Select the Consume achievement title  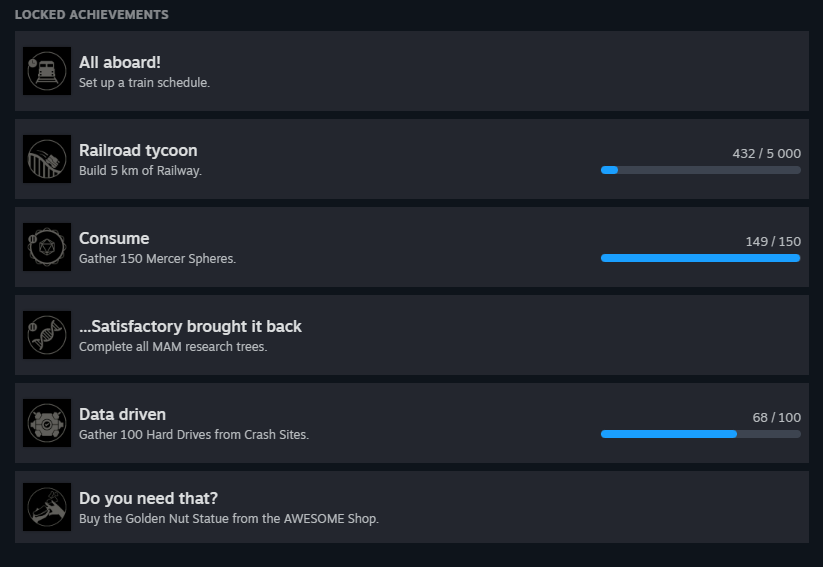114,238
